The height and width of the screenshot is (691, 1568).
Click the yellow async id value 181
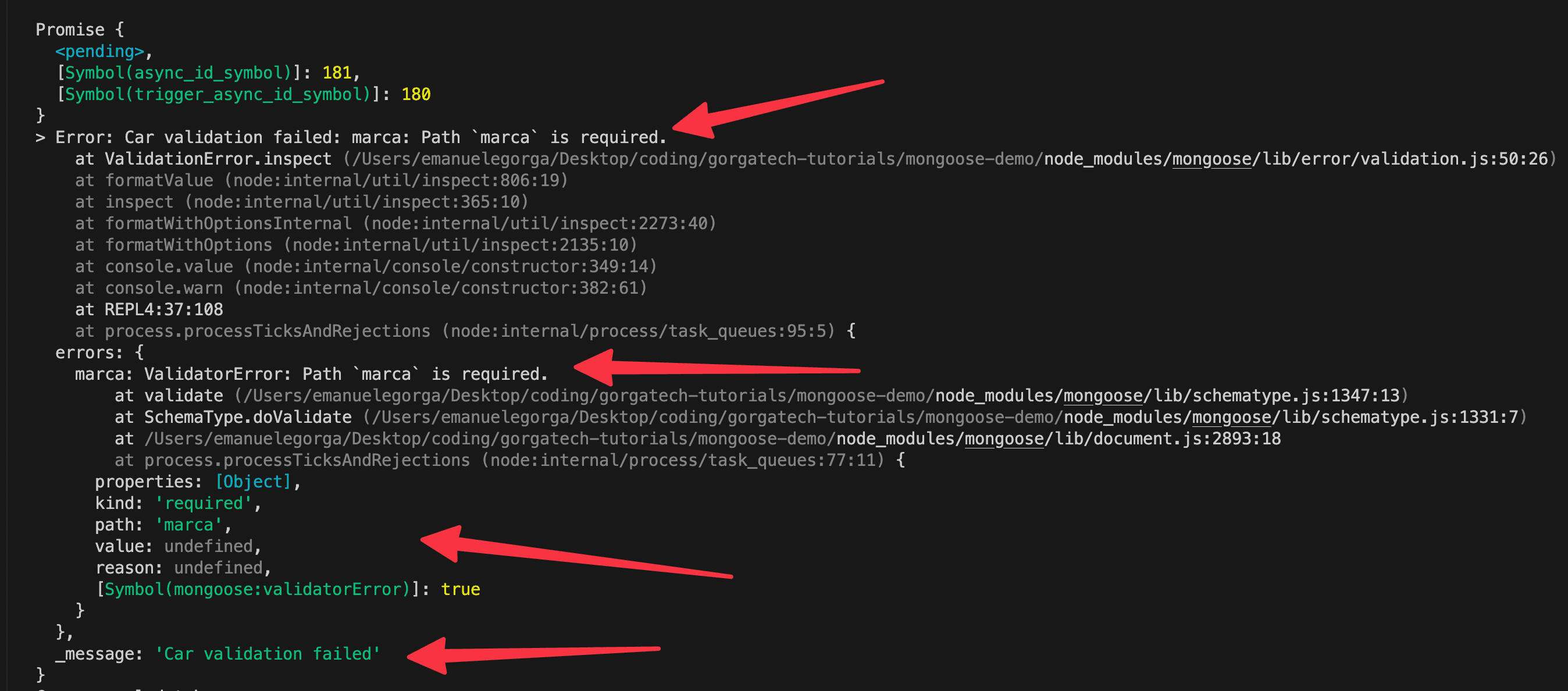337,73
